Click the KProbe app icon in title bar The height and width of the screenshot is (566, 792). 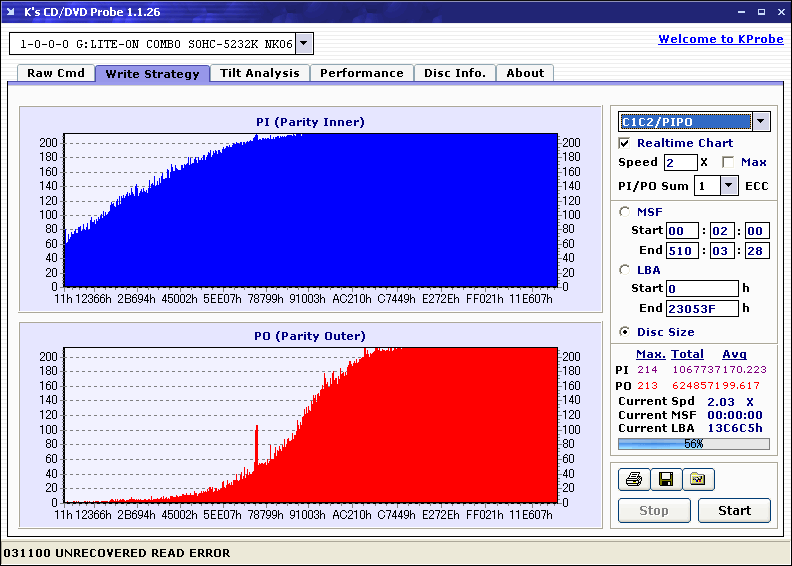coord(11,12)
